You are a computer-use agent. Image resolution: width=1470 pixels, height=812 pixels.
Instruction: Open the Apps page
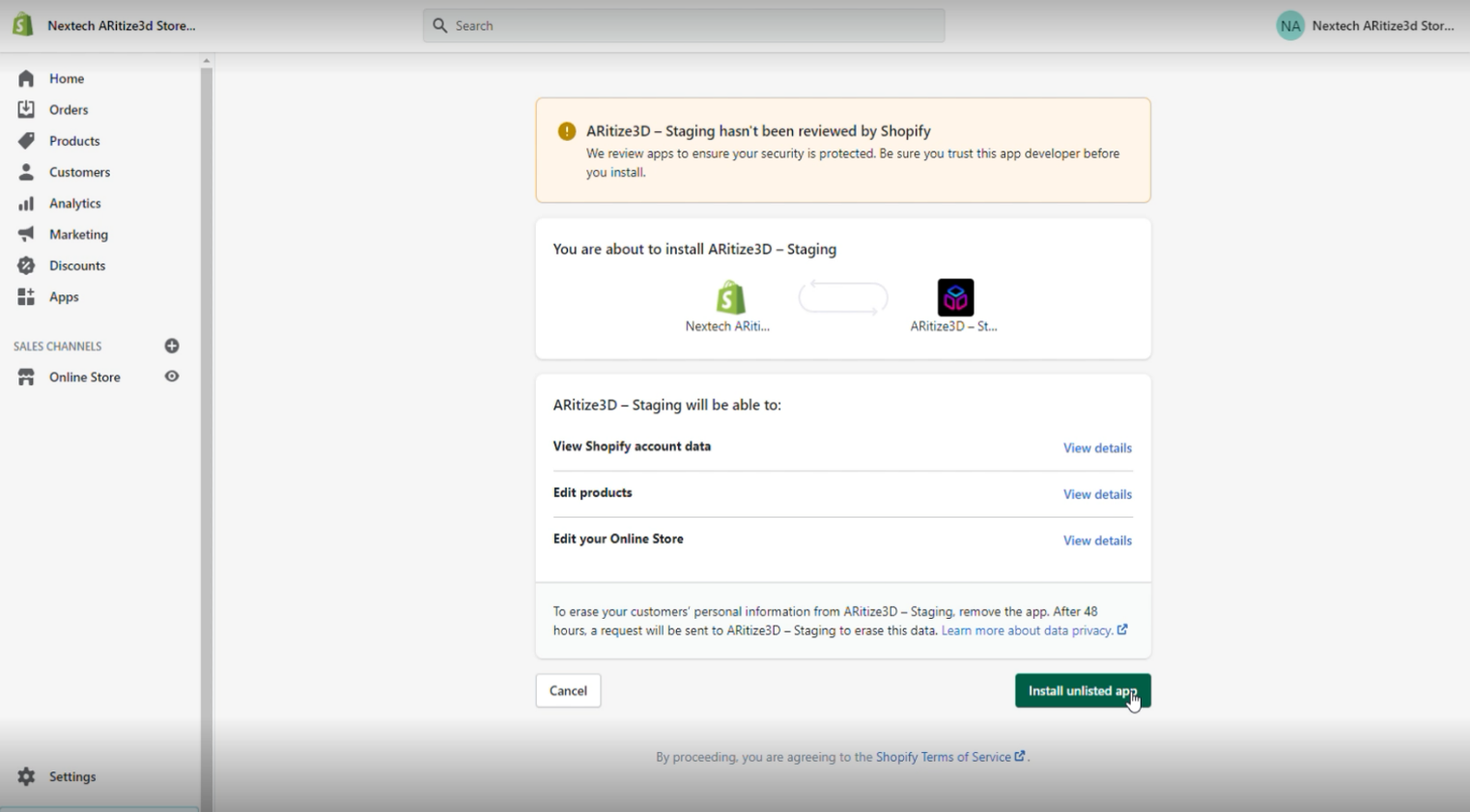[x=64, y=296]
